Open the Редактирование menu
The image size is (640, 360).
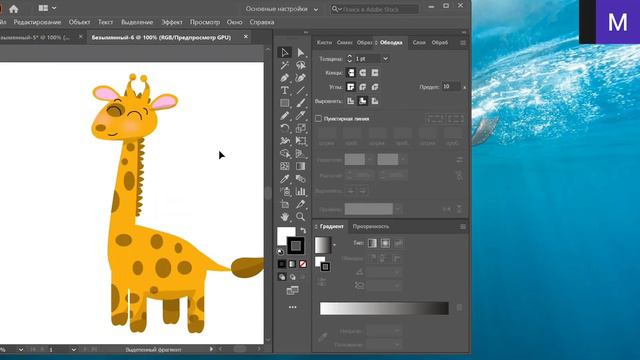click(x=37, y=22)
